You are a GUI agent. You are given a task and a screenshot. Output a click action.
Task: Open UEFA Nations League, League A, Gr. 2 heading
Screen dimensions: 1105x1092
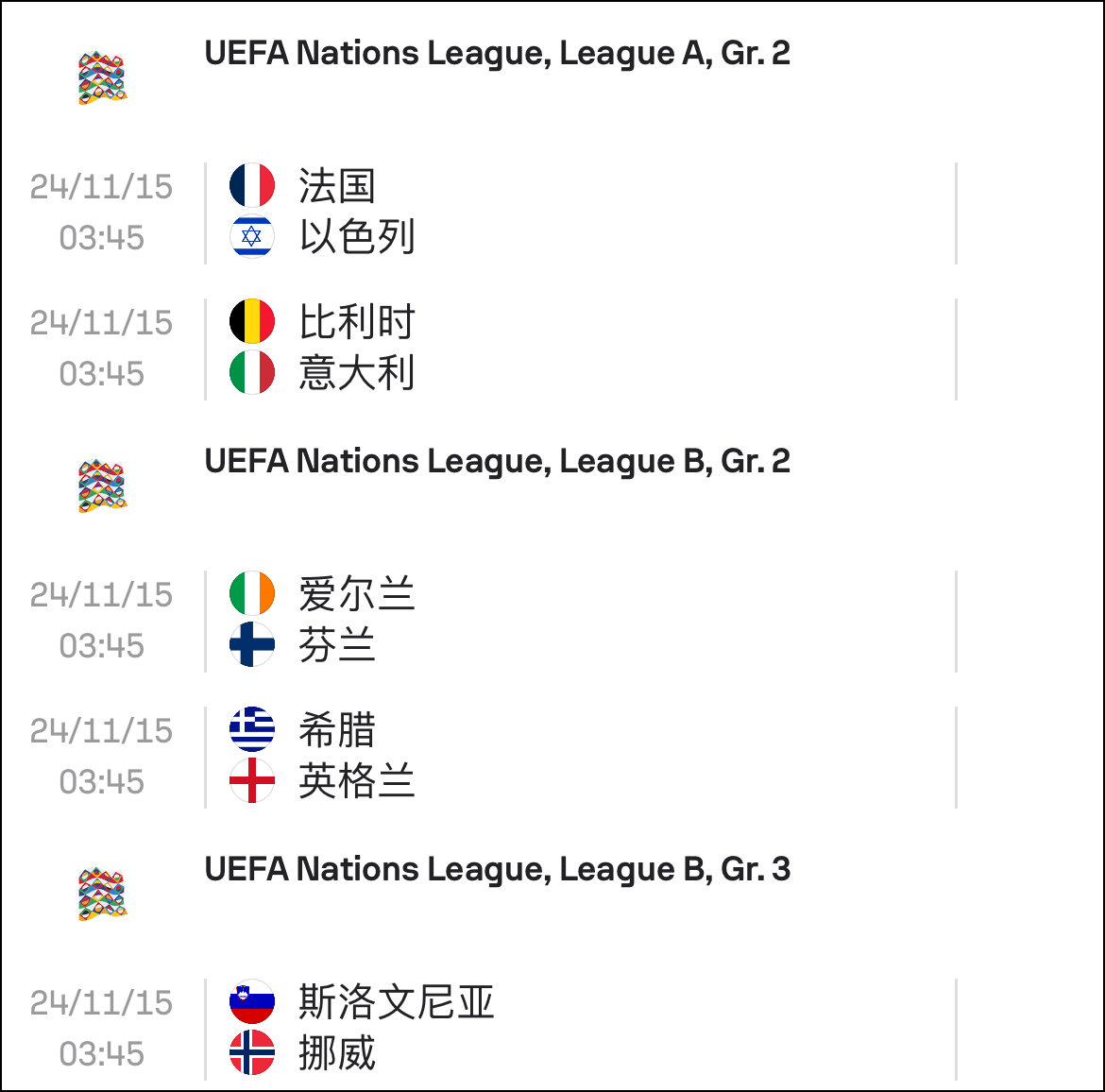[498, 54]
